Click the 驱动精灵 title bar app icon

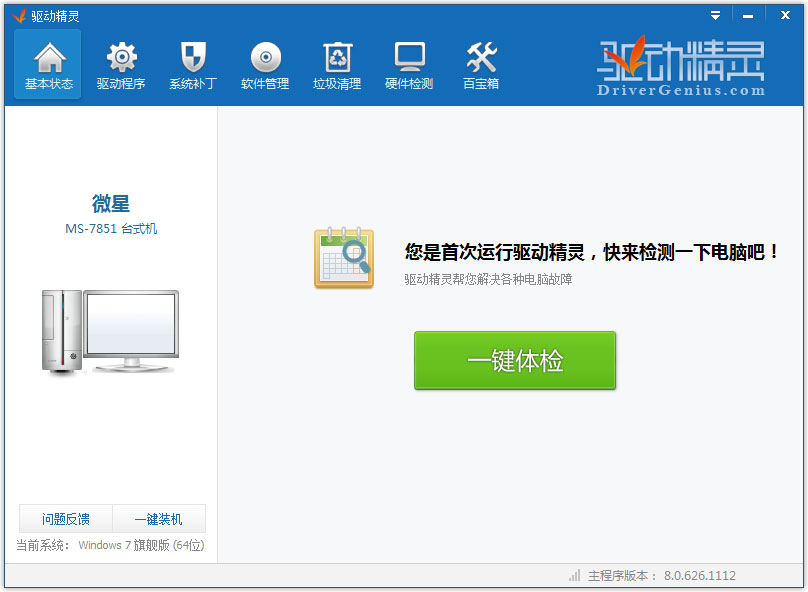pos(19,16)
